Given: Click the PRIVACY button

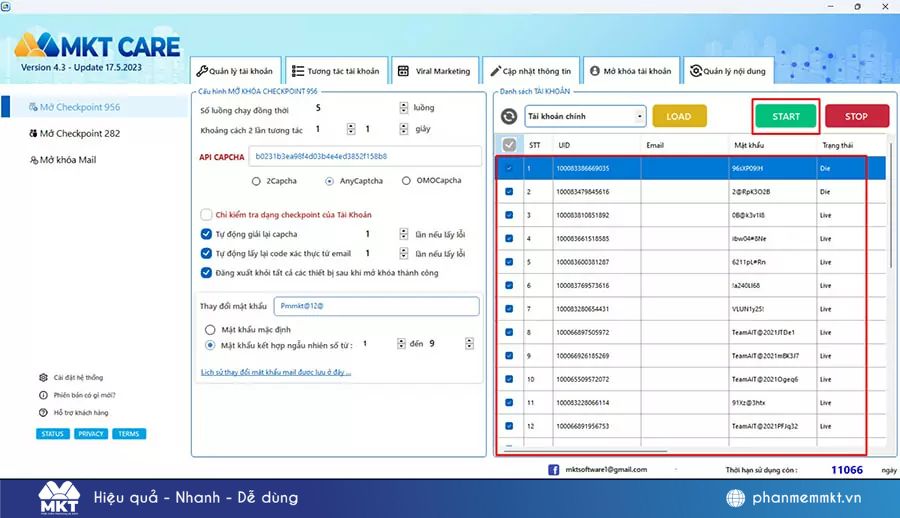Looking at the screenshot, I should coord(91,434).
